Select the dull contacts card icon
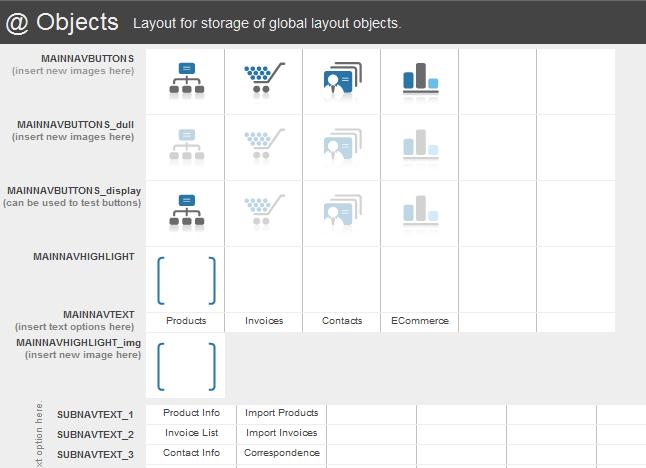 341,146
